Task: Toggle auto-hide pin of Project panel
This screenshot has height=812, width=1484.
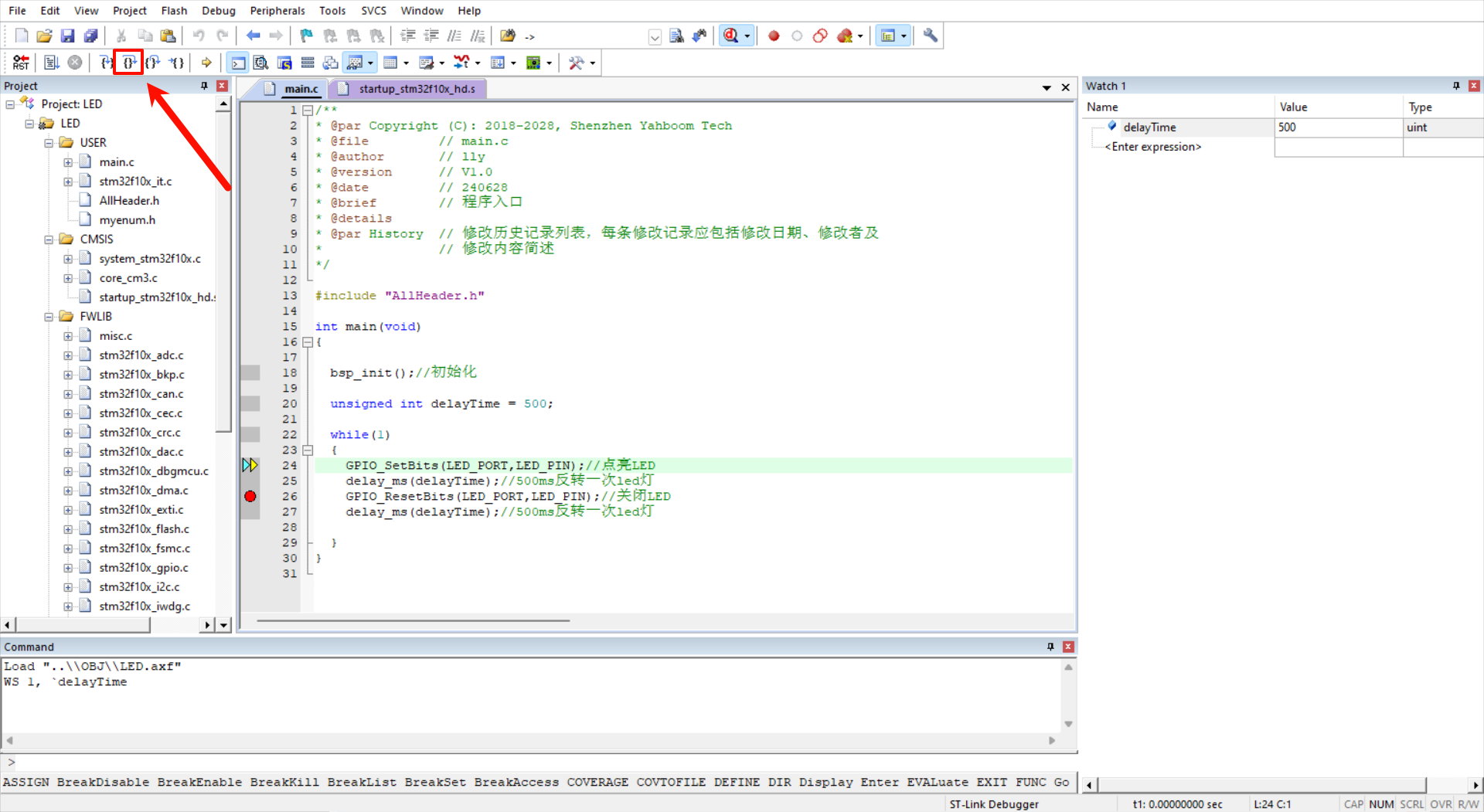Action: tap(205, 86)
